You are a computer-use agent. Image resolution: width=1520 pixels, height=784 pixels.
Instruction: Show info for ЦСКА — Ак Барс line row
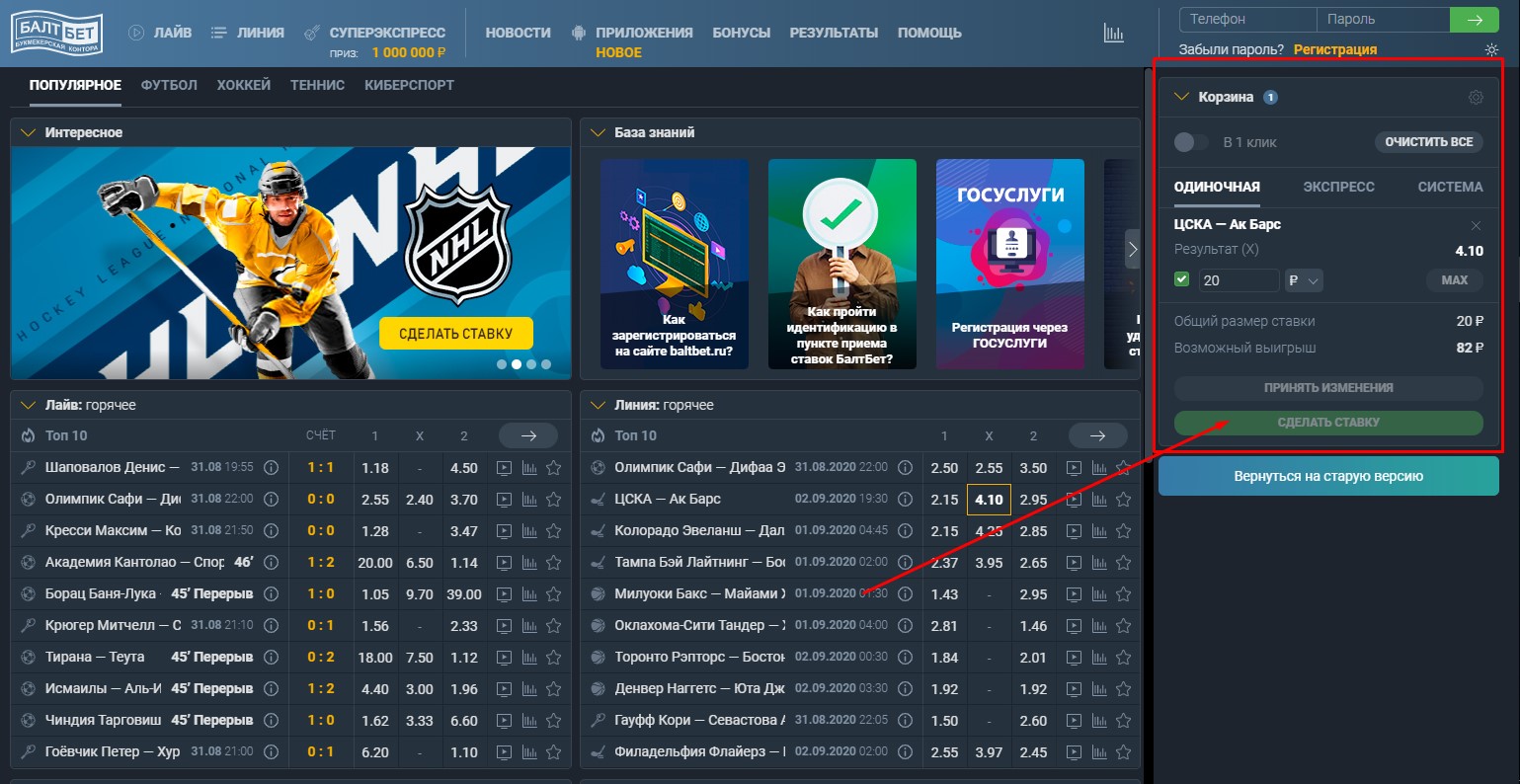[904, 500]
